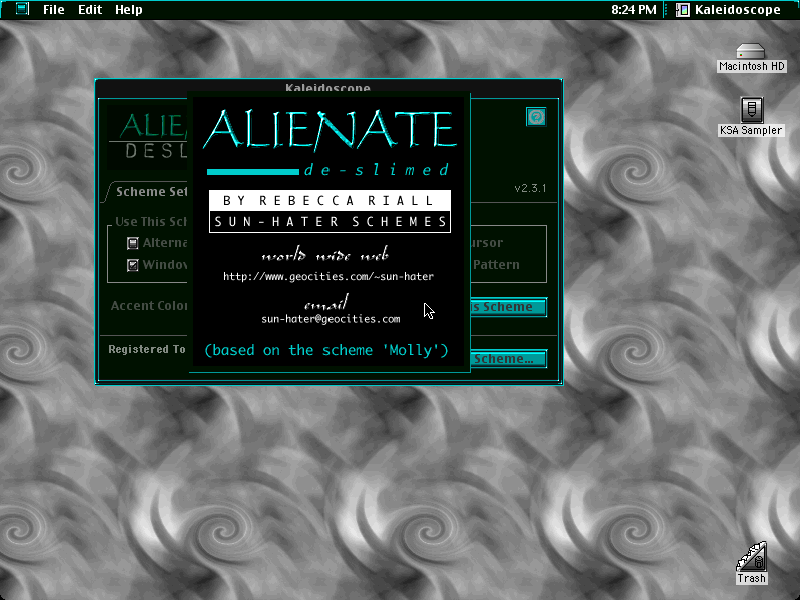Click the lower teal 'Scheme...' button
The height and width of the screenshot is (600, 800).
[x=509, y=359]
